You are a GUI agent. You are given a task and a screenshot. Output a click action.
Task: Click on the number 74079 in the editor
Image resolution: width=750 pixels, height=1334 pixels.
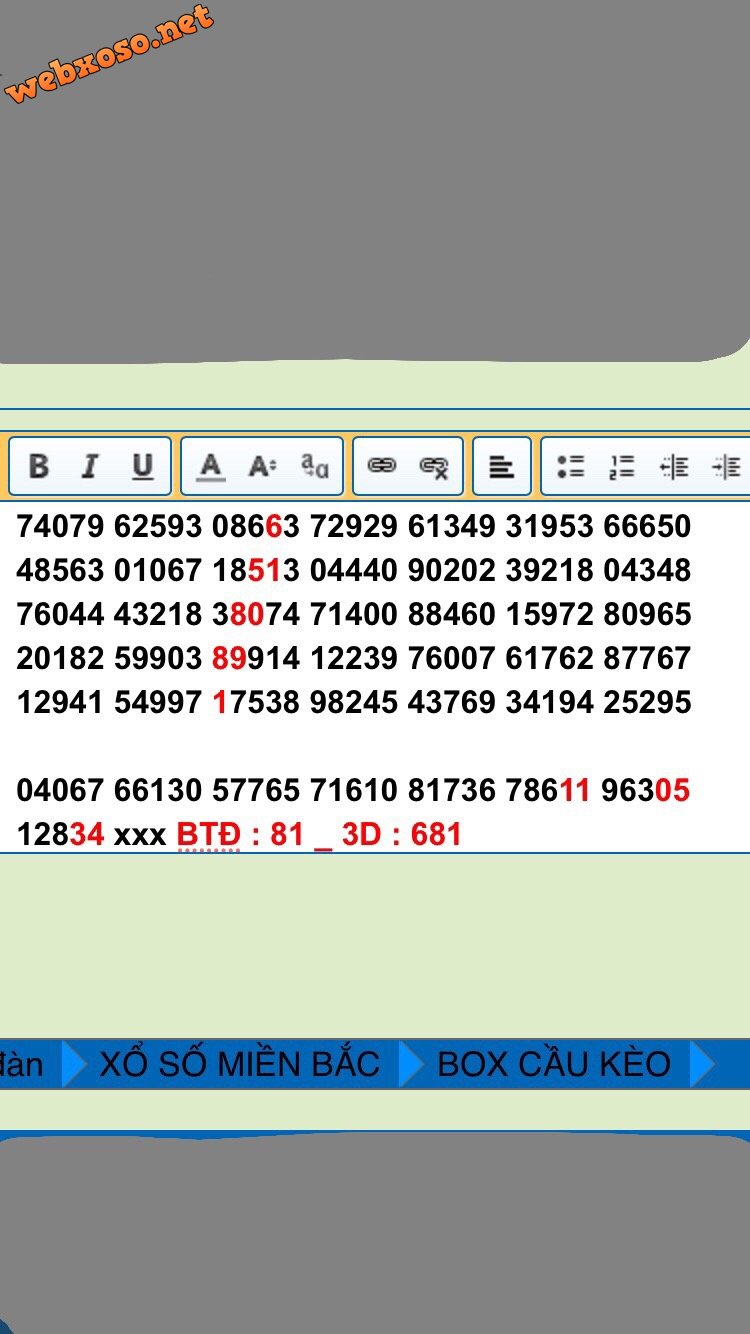pyautogui.click(x=60, y=526)
